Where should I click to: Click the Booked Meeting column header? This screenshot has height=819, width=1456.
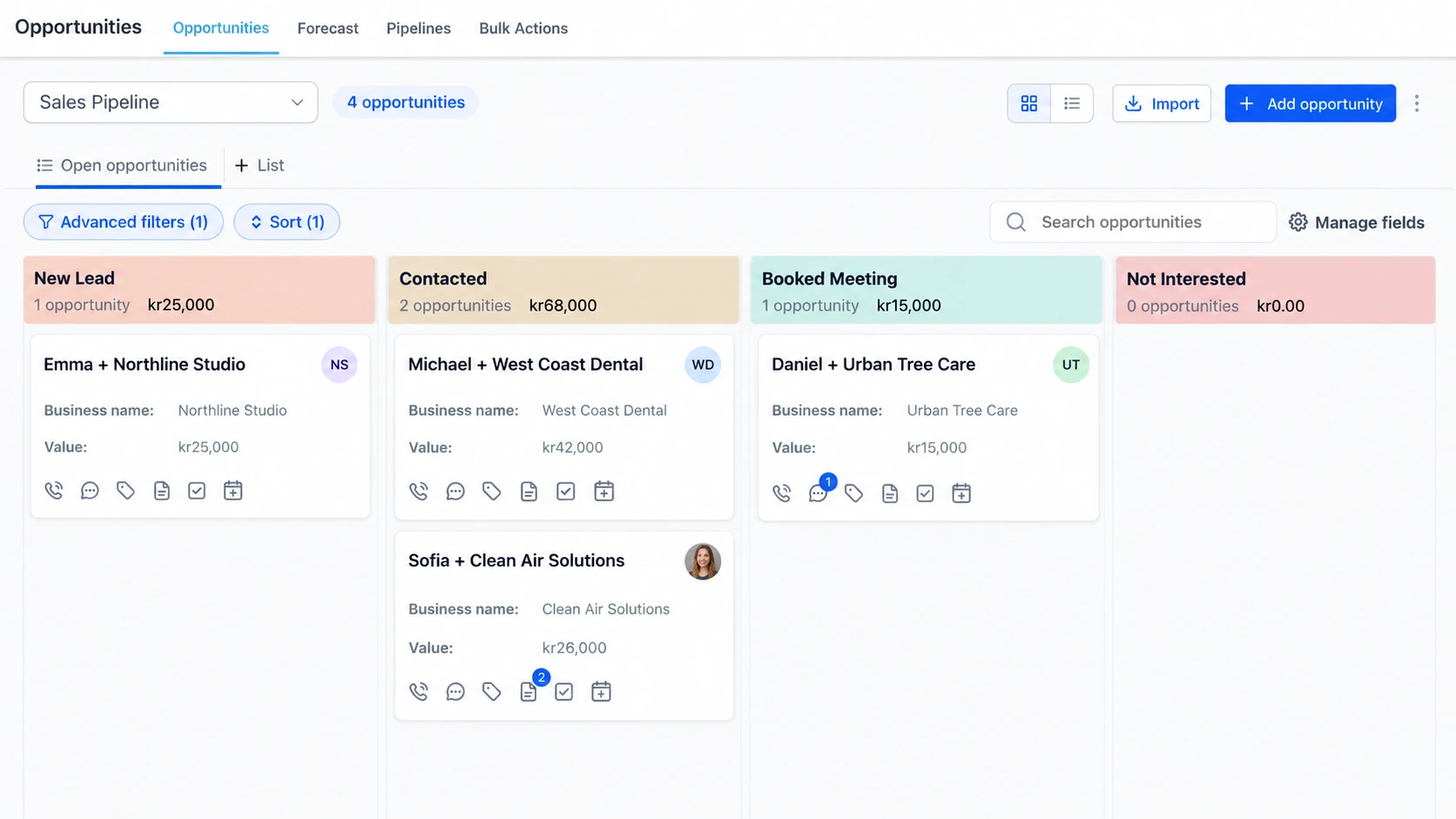(x=927, y=291)
